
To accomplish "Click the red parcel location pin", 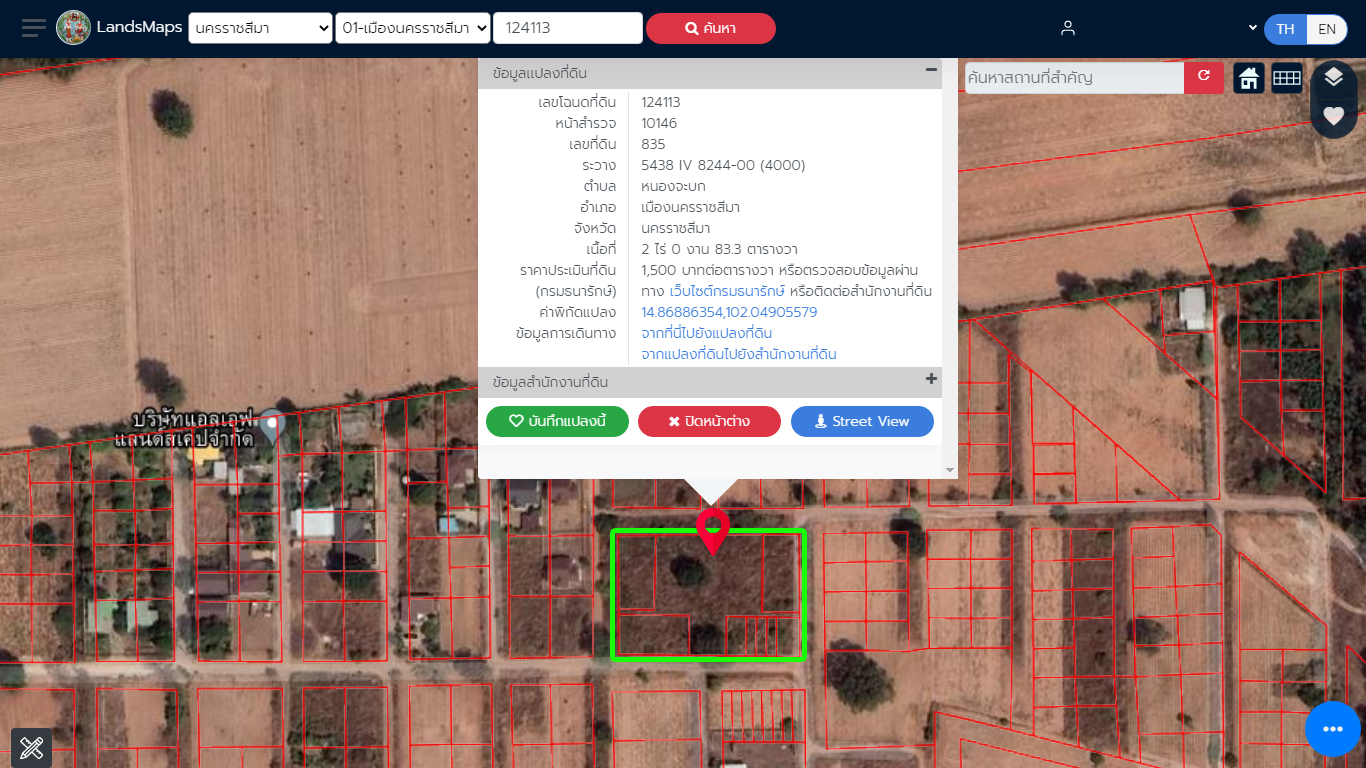I will coord(712,531).
